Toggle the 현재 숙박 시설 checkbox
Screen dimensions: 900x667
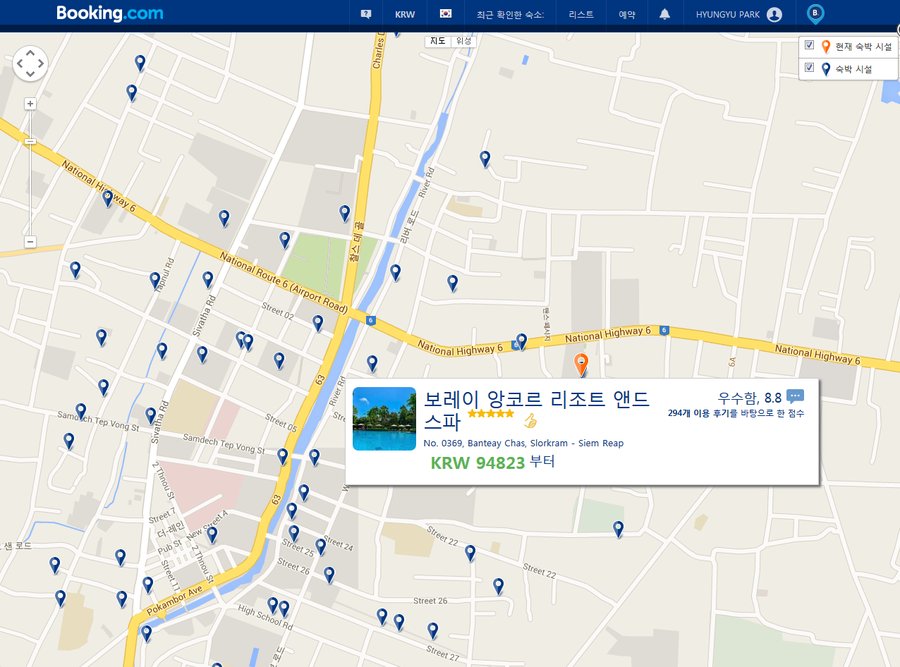tap(809, 45)
